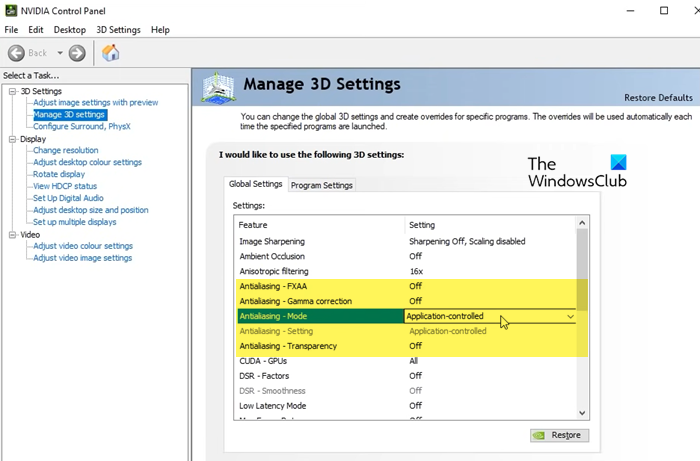Click the NVIDIA Control Panel title icon
This screenshot has width=700, height=461.
tap(10, 10)
